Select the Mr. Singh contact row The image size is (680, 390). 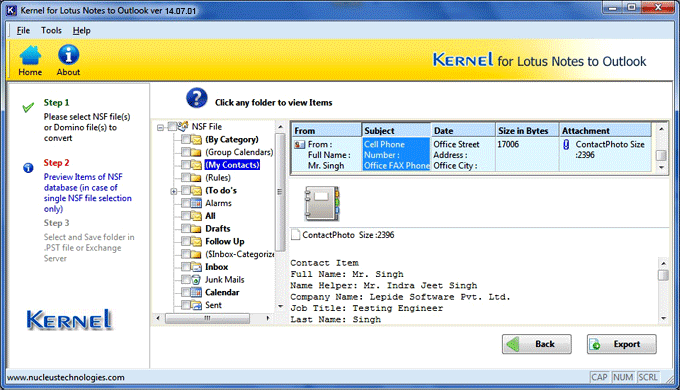point(472,154)
